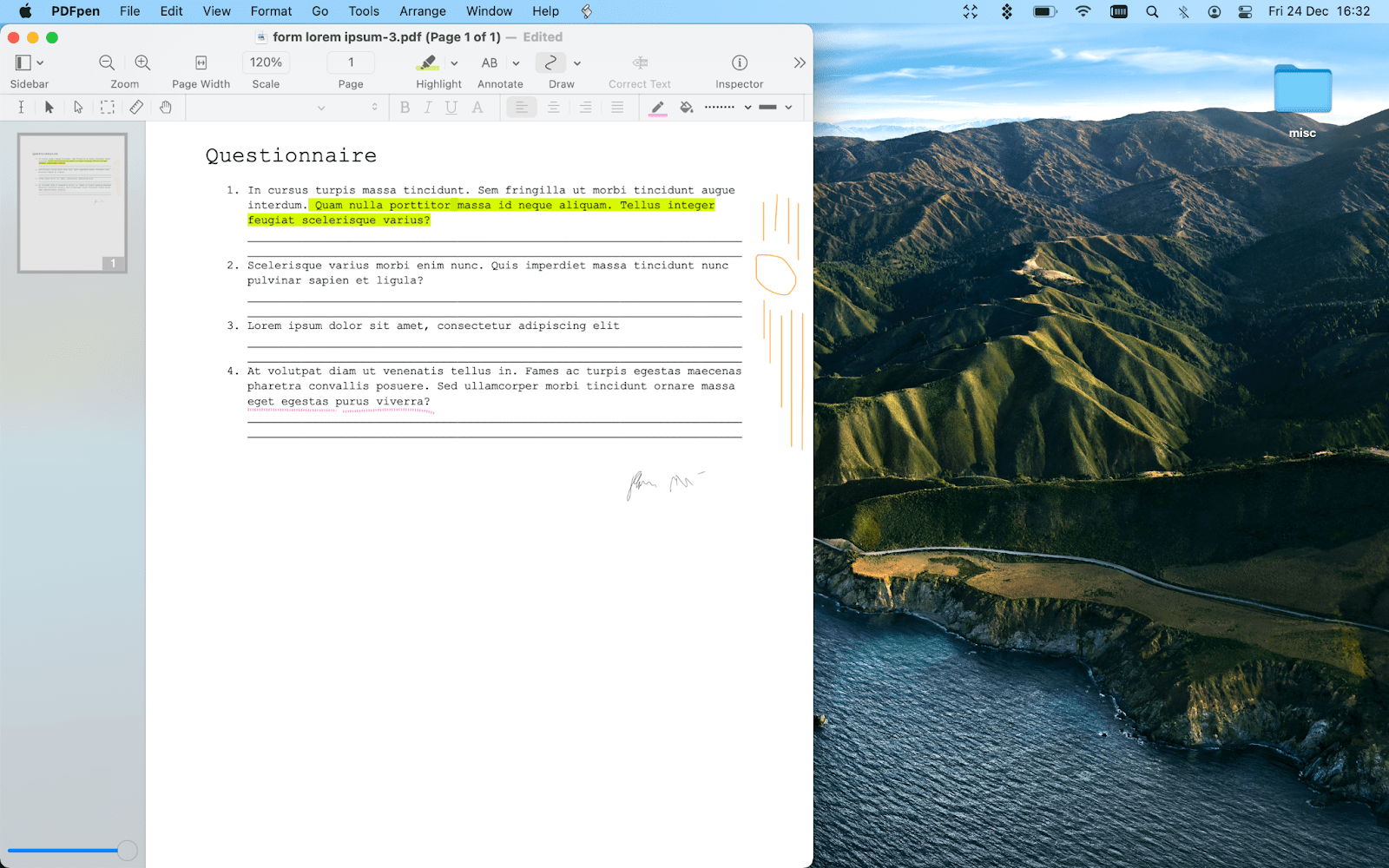Image resolution: width=1389 pixels, height=868 pixels.
Task: Open the Annotate tool
Action: tap(490, 62)
